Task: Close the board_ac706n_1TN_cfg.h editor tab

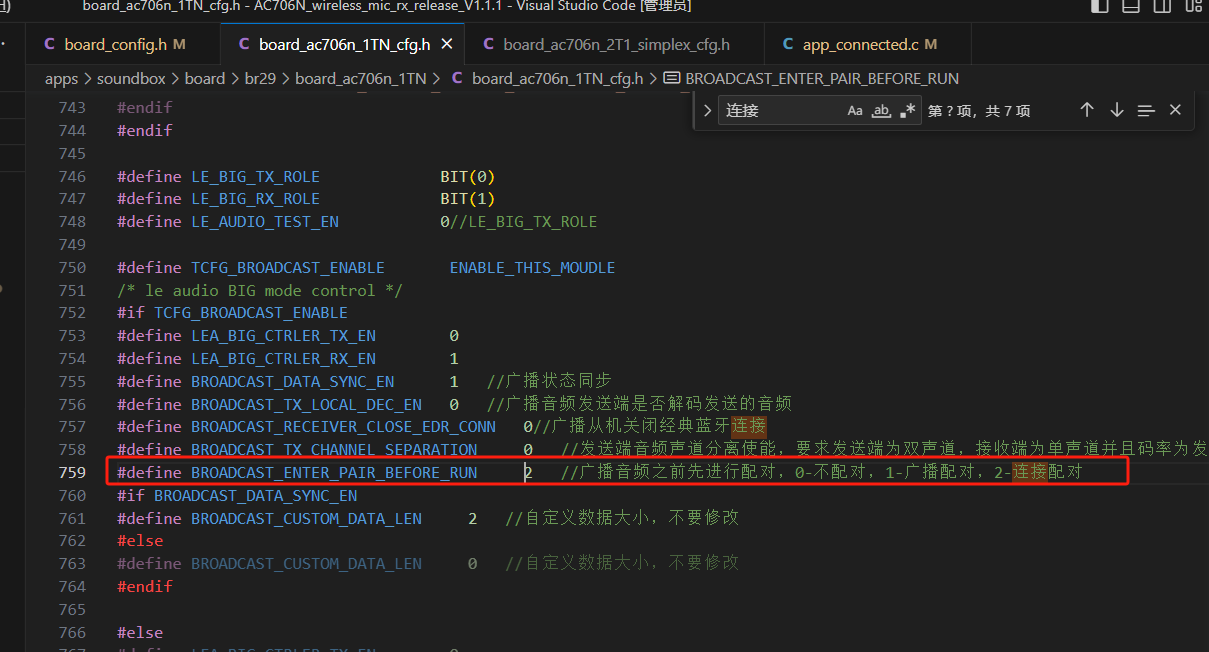Action: pyautogui.click(x=447, y=44)
